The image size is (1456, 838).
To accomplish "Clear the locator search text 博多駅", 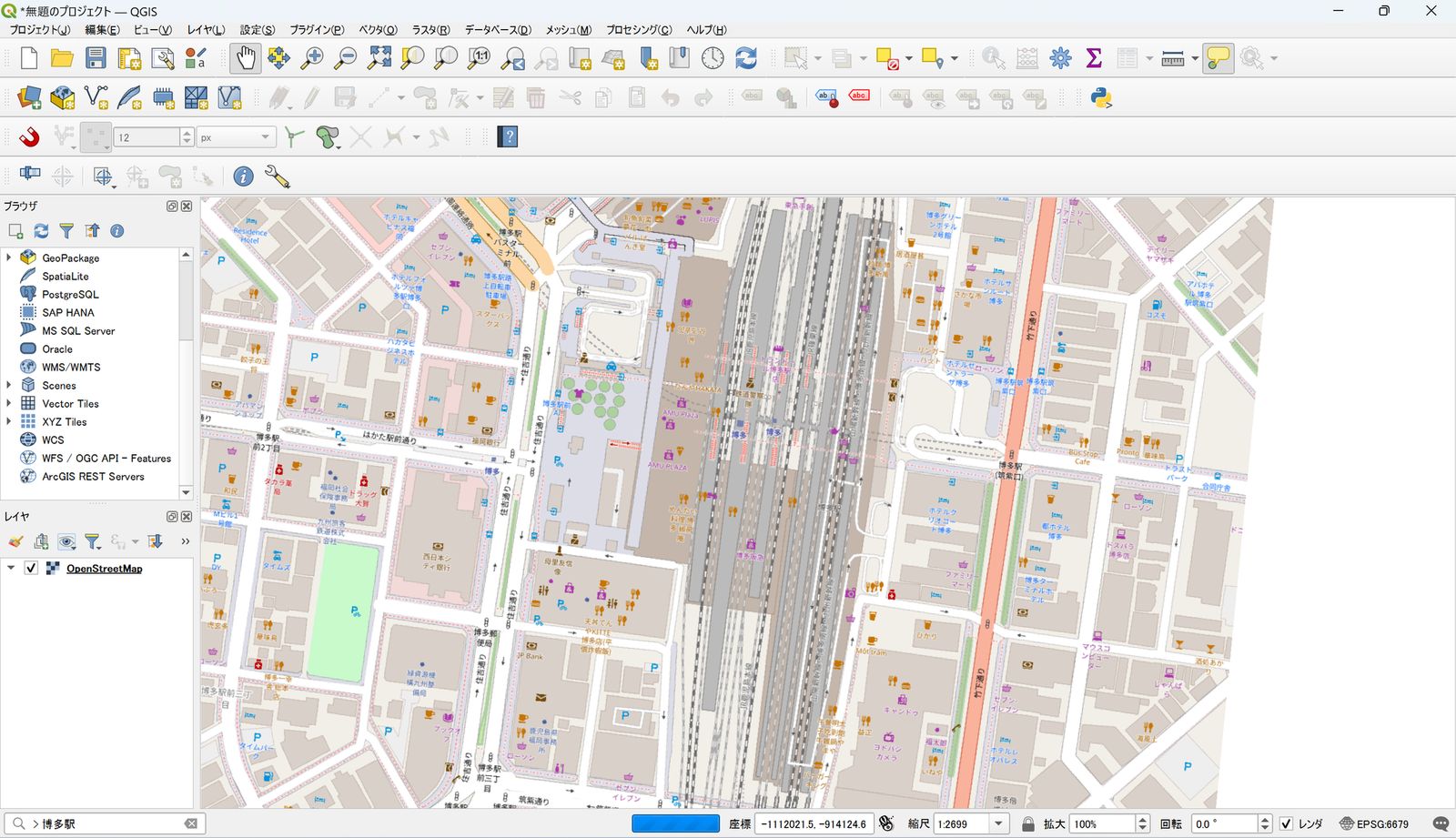I will pos(190,823).
